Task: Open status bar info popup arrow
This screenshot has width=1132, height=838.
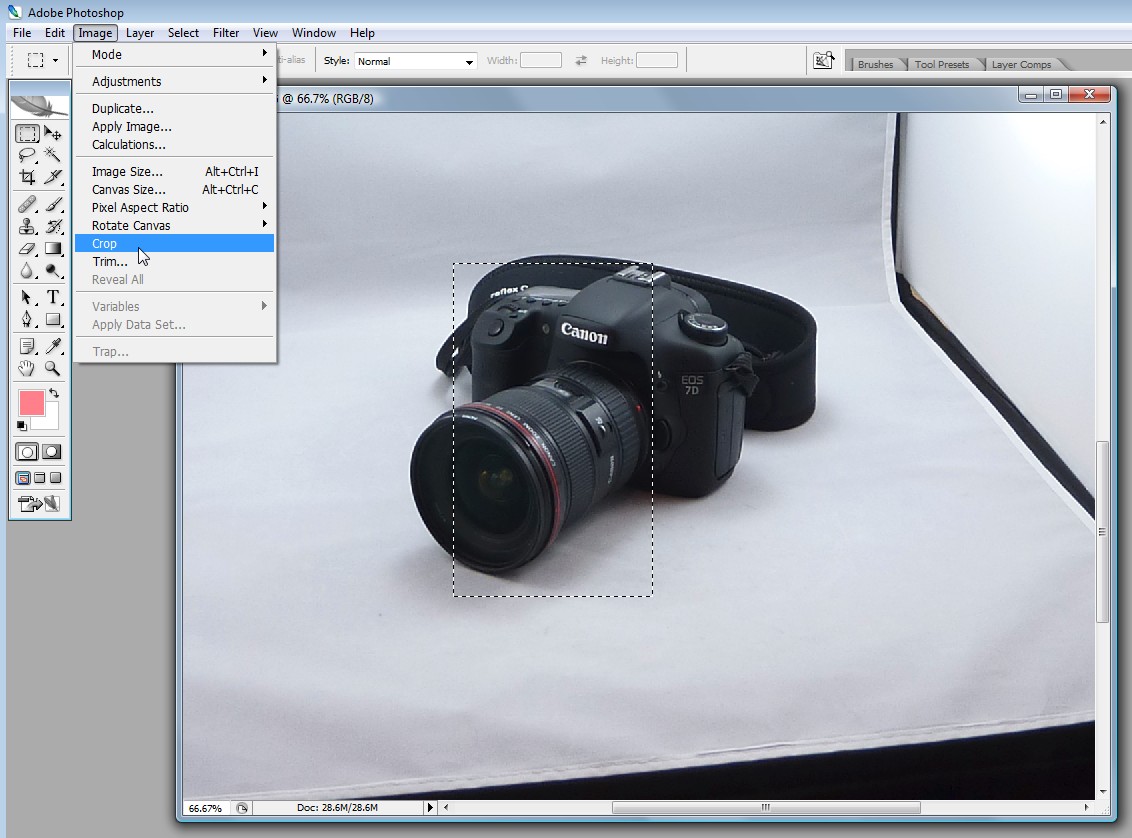Action: click(x=430, y=808)
